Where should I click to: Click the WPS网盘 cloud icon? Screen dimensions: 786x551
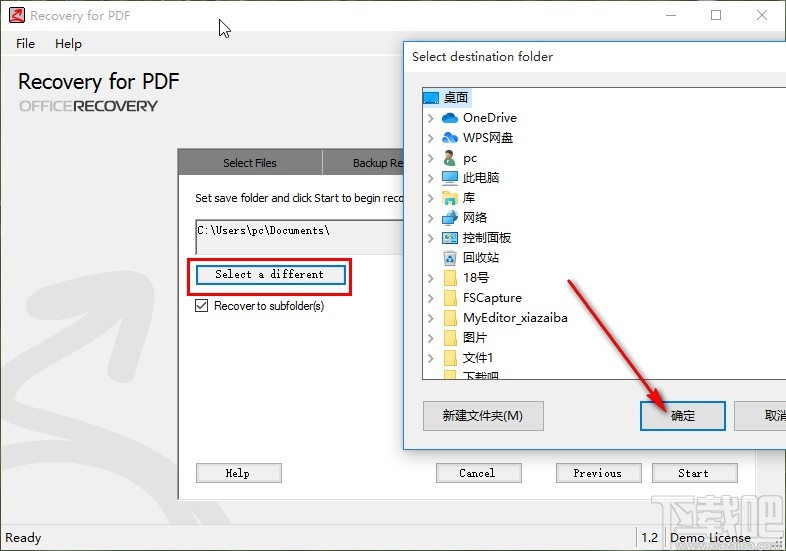click(x=450, y=138)
